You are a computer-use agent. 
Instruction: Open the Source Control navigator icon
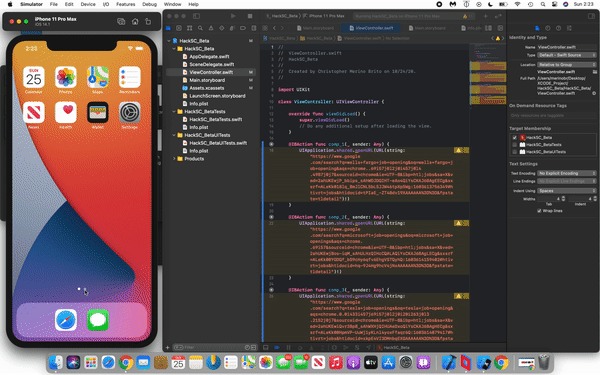tap(179, 28)
